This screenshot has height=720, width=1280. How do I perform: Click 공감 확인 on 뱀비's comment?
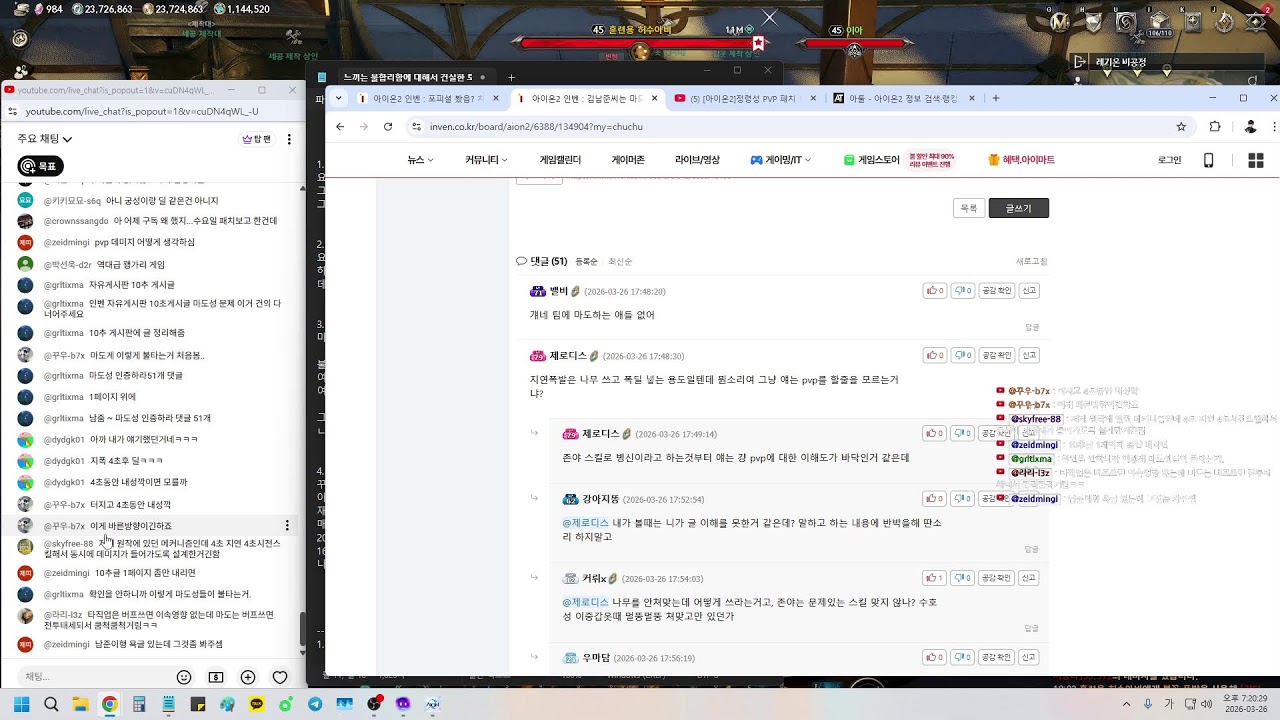(x=996, y=291)
